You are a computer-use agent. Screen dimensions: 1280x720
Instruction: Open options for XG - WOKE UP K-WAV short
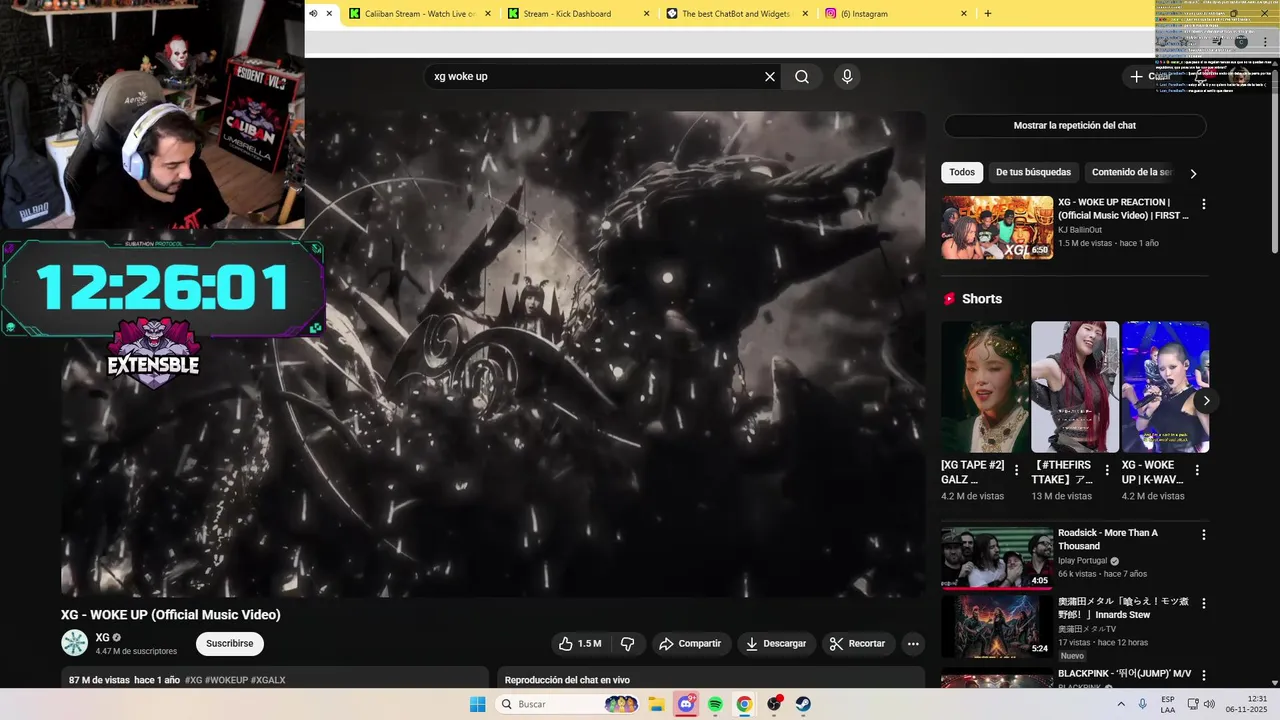click(1198, 470)
